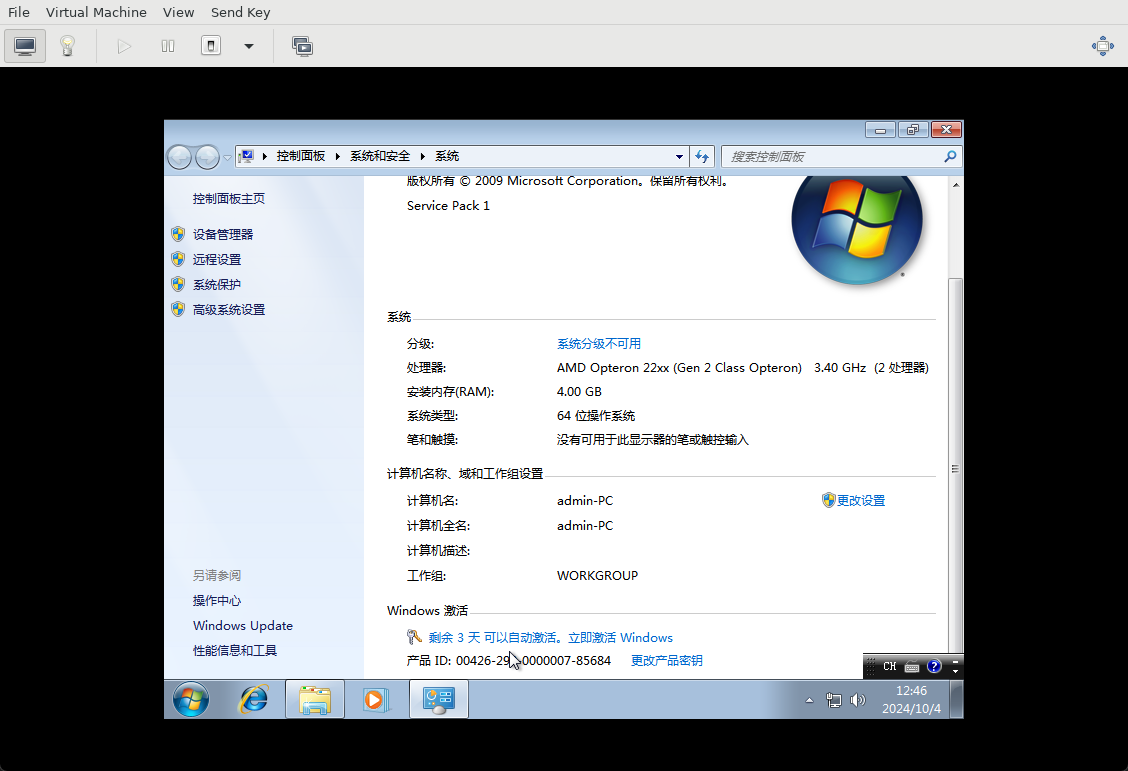Select 控制面板 breadcrumb in address bar

(x=301, y=156)
